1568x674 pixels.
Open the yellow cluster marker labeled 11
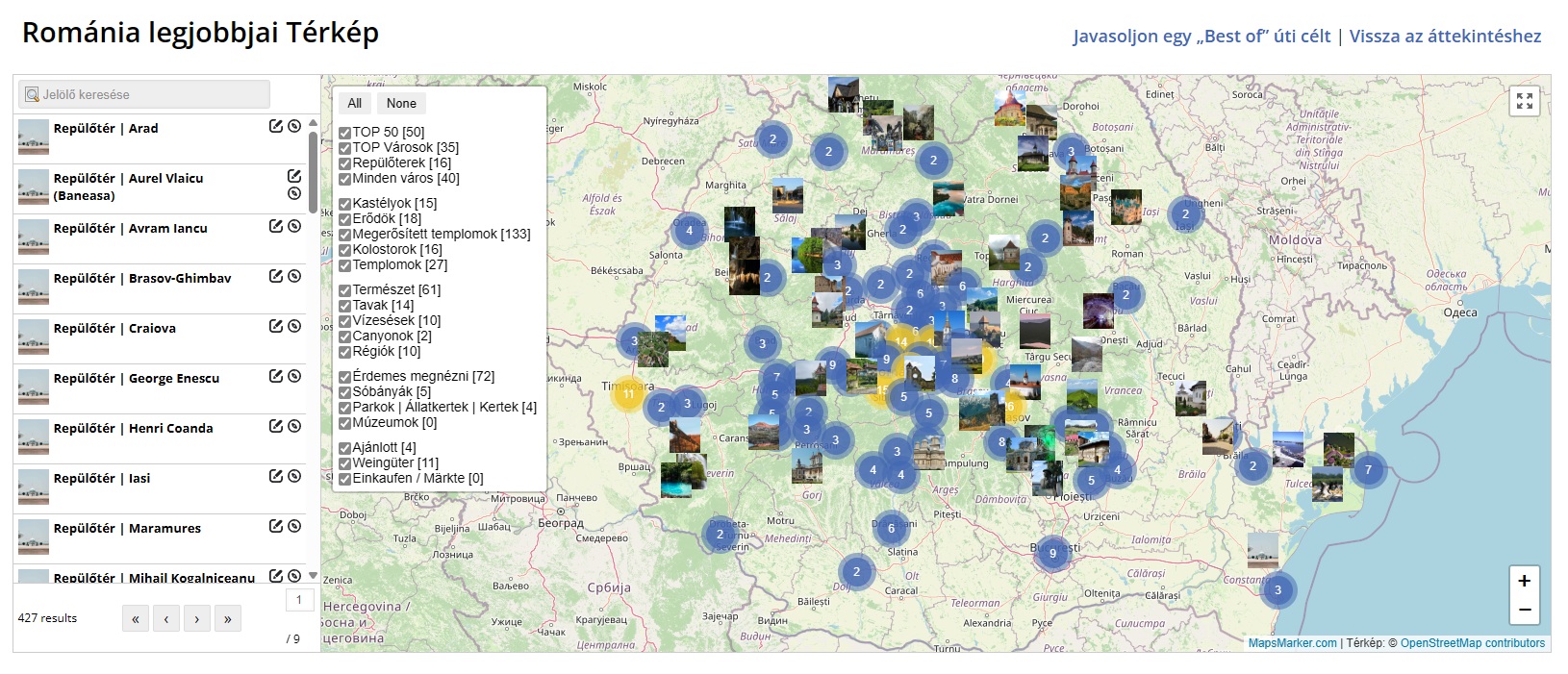[x=628, y=394]
